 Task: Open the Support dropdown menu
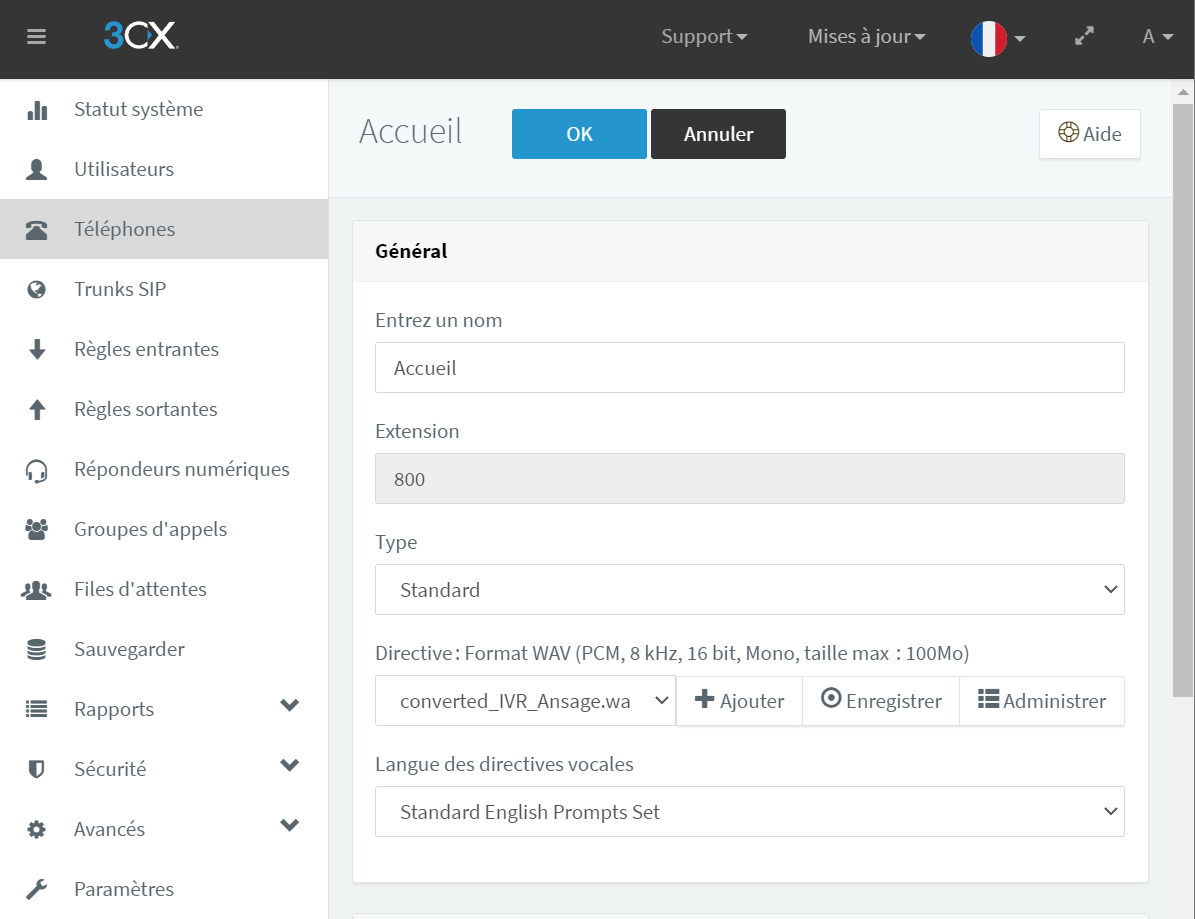[x=704, y=37]
